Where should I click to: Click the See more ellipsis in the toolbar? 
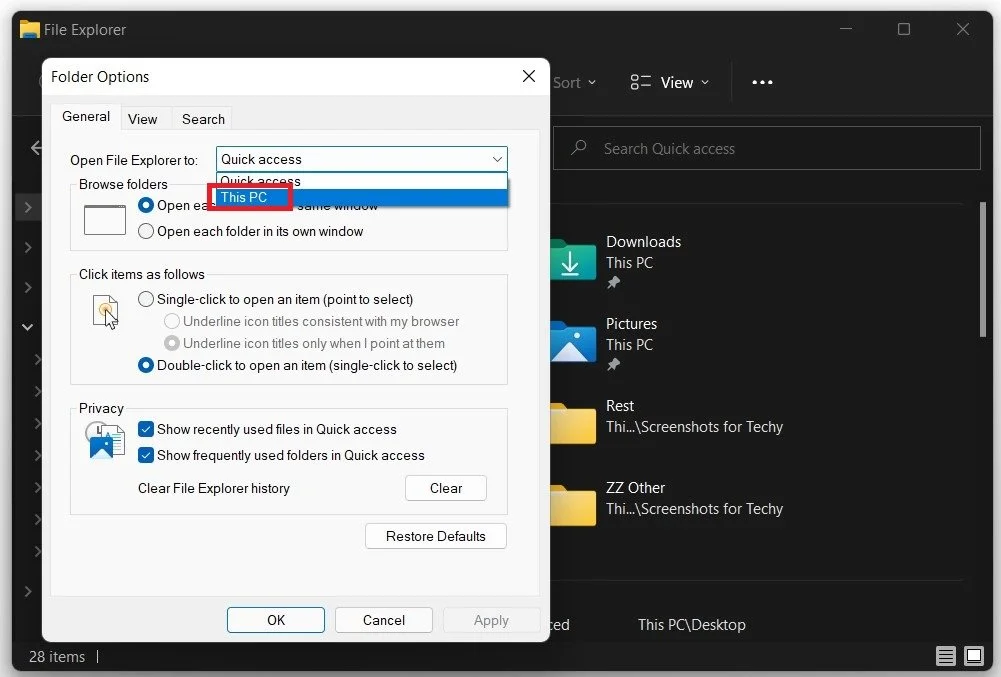[x=762, y=82]
